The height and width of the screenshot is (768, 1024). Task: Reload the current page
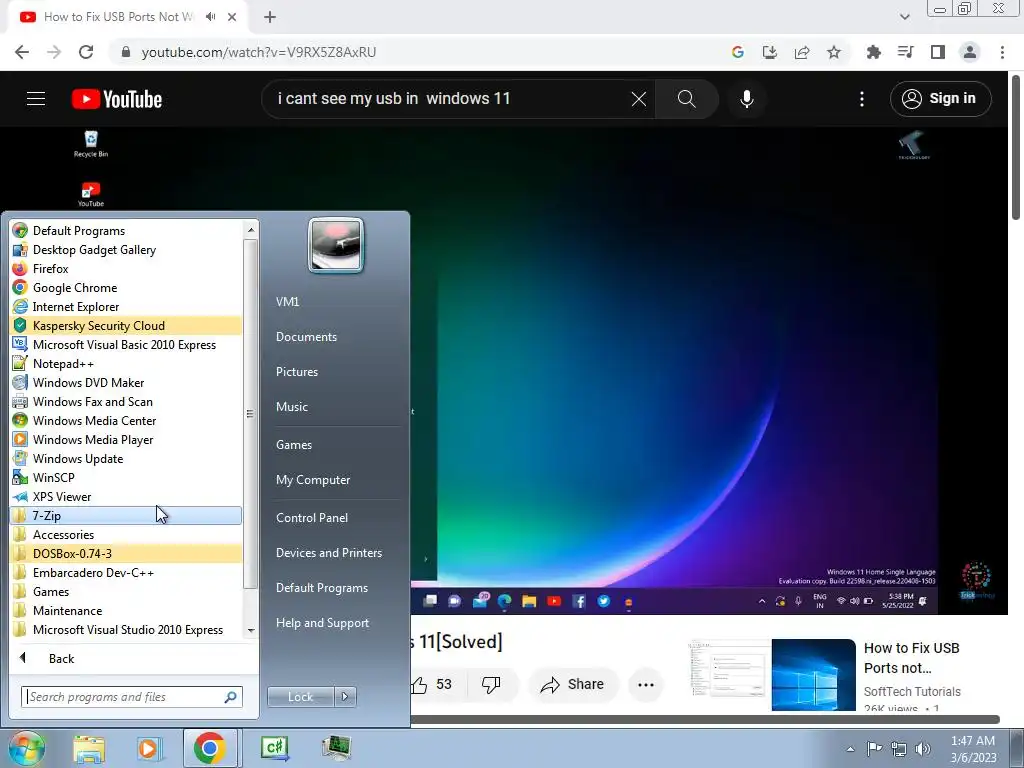(x=86, y=52)
